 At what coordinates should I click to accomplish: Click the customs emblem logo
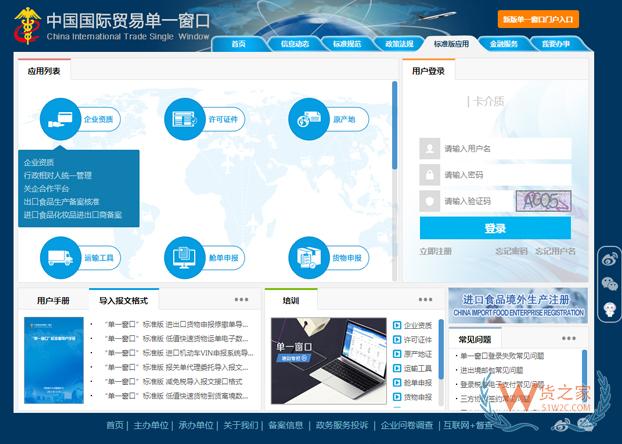(x=27, y=26)
